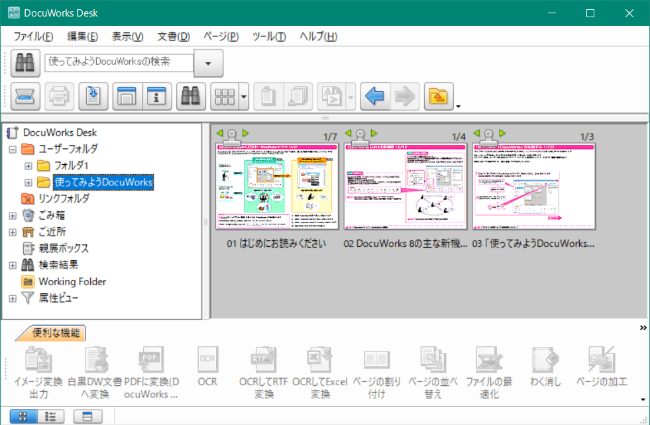Click the printer icon in the toolbar
This screenshot has width=650, height=425.
59,96
